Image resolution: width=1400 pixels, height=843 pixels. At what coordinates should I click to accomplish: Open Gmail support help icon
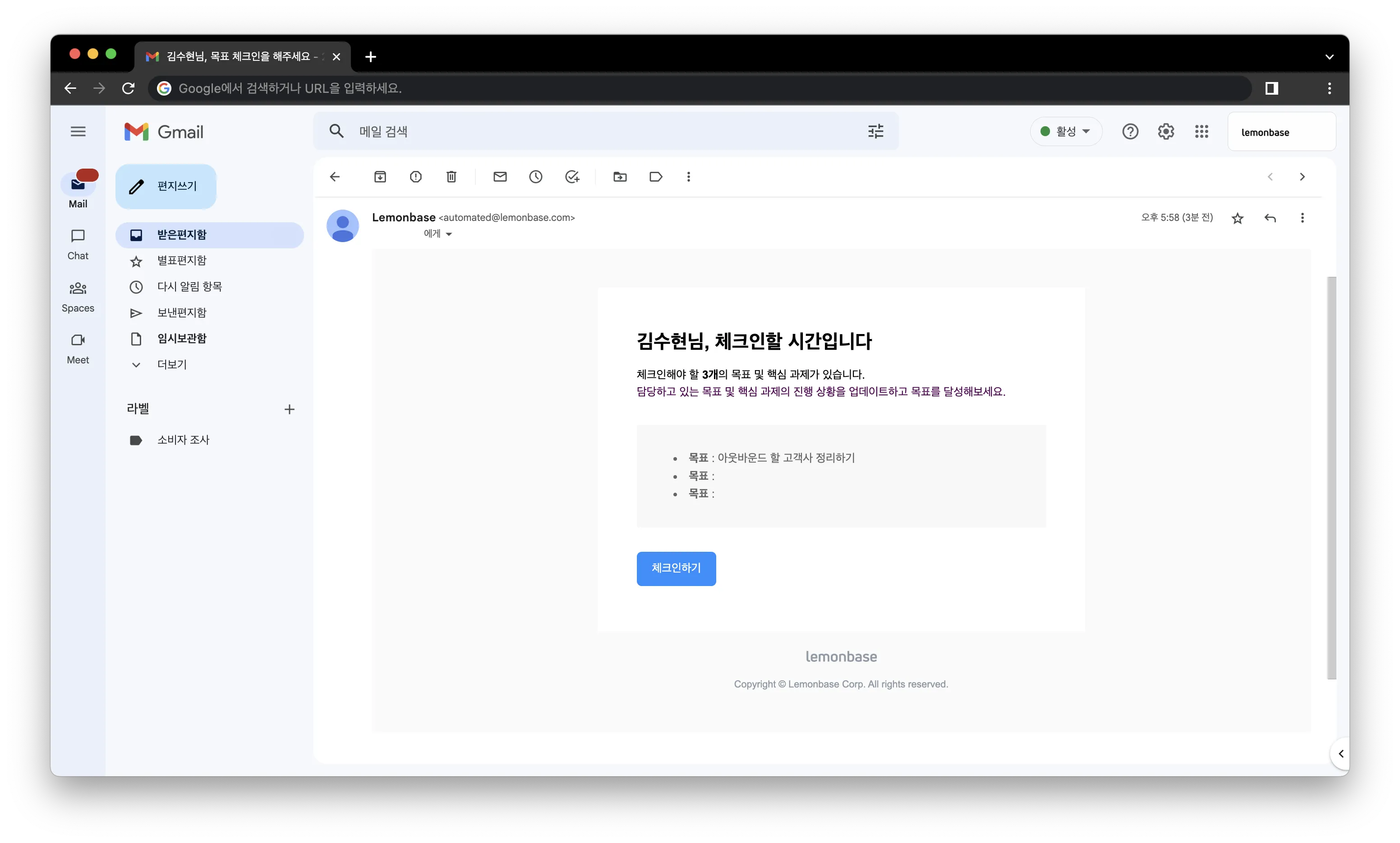(1130, 132)
